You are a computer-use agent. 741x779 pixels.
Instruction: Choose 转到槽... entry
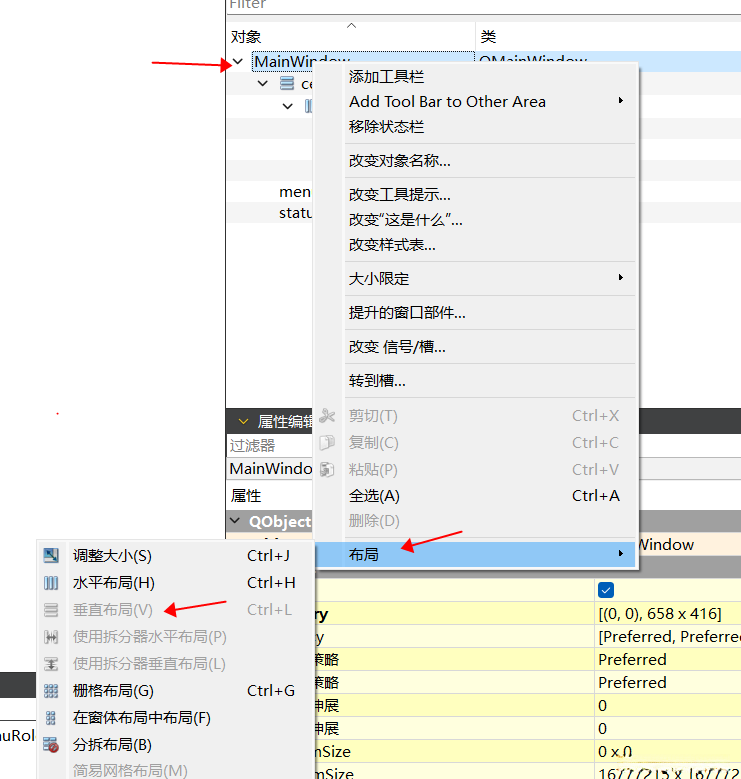click(x=377, y=381)
